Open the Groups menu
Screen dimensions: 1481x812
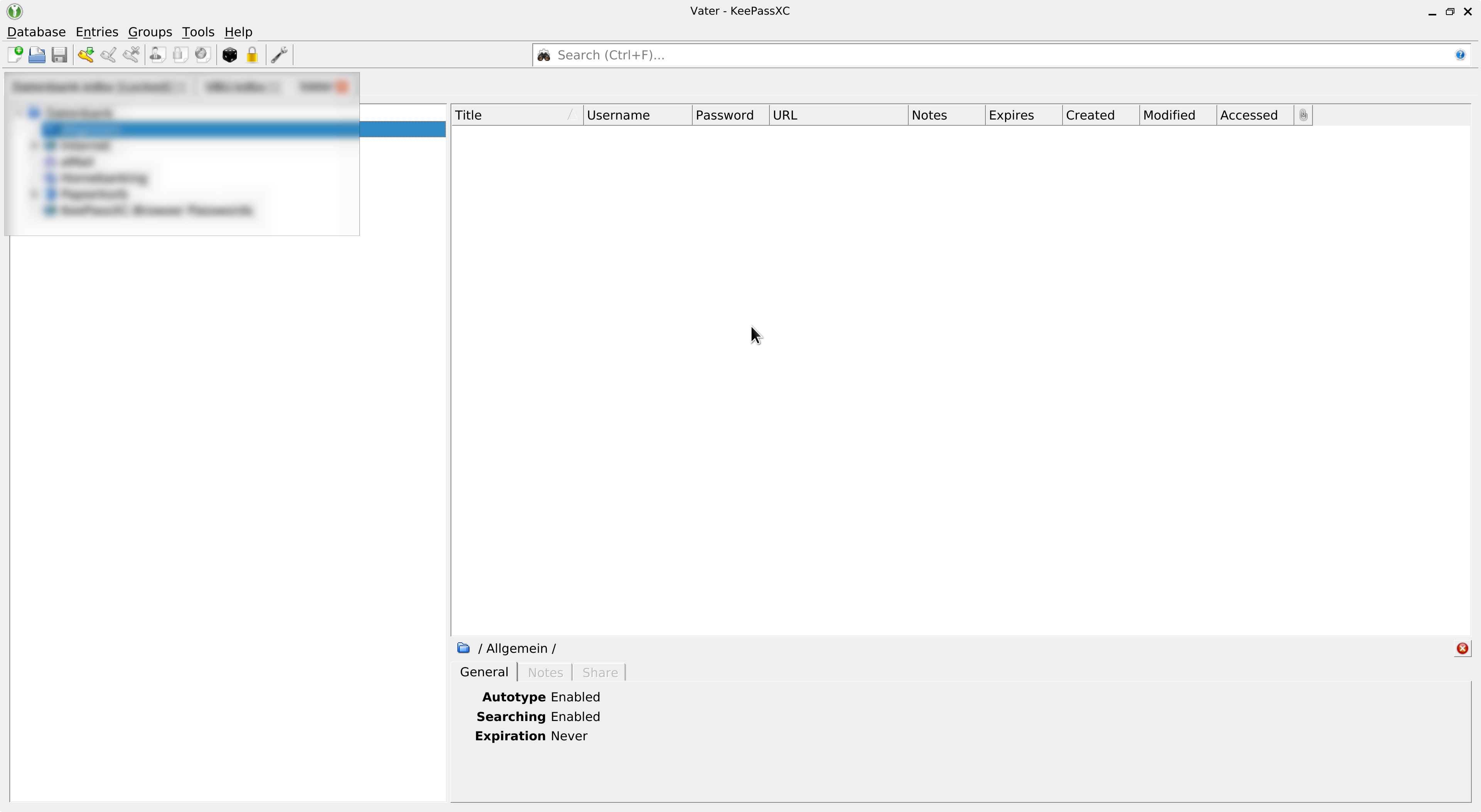tap(150, 32)
